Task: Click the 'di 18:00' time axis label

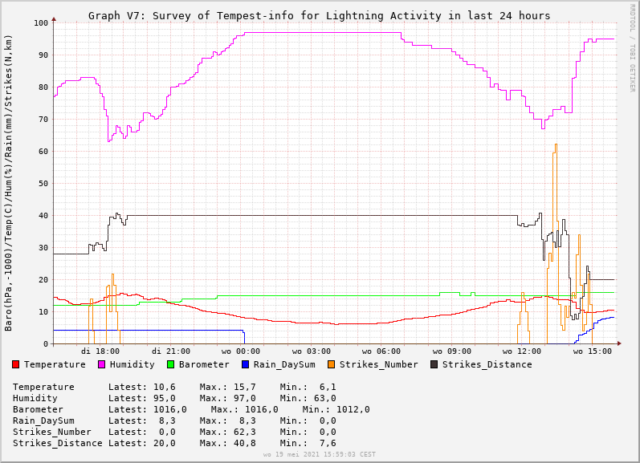Action: (100, 351)
